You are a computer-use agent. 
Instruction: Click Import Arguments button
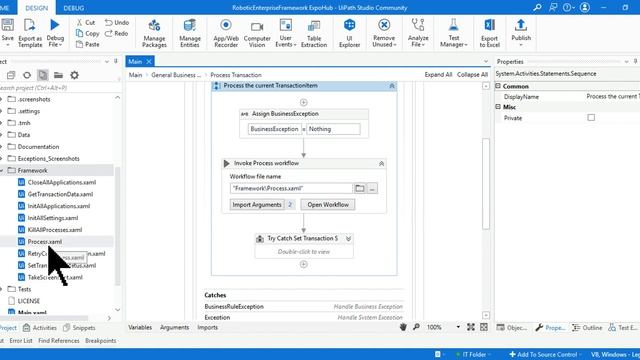257,204
